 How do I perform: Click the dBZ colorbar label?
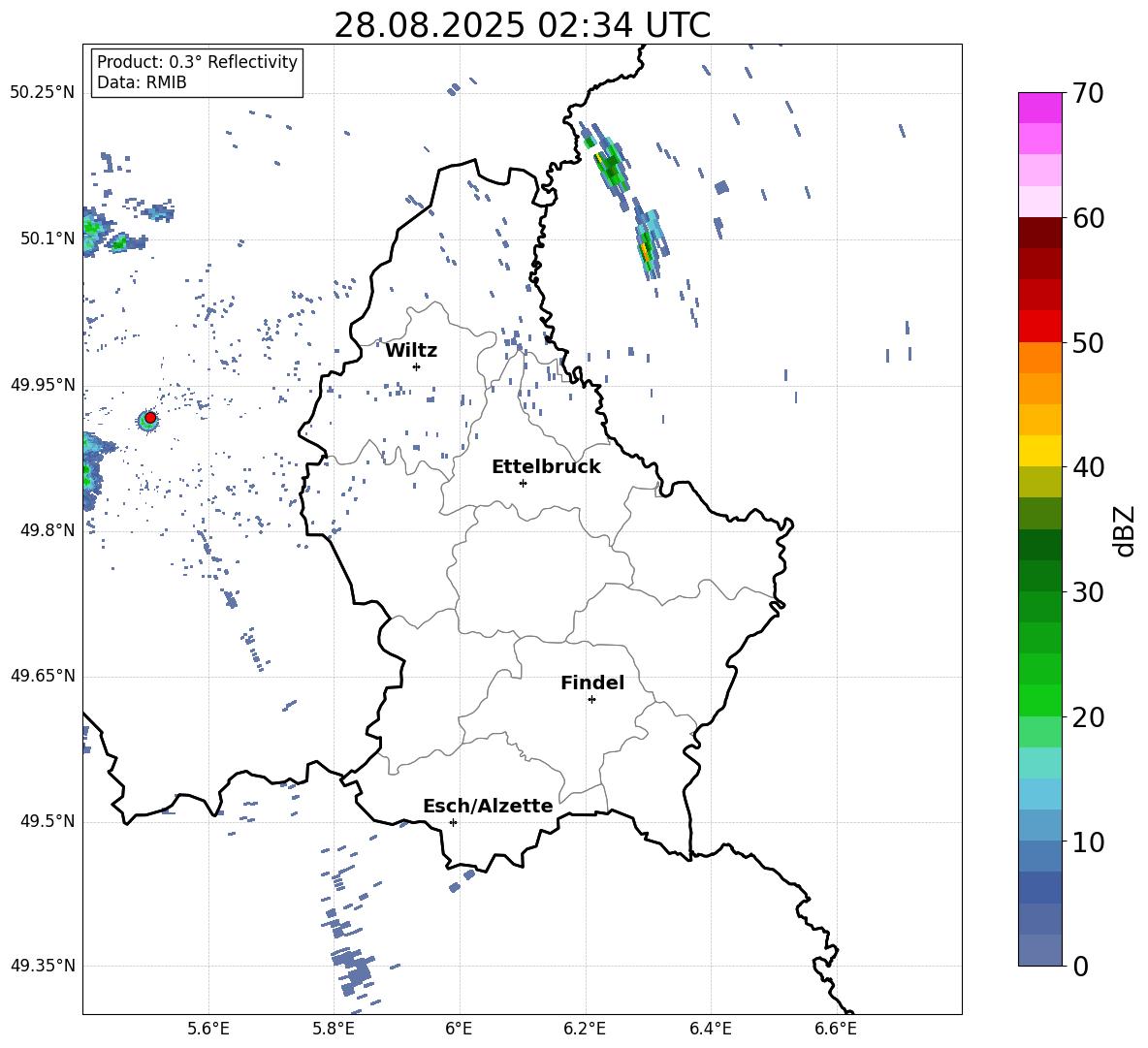pos(1124,531)
